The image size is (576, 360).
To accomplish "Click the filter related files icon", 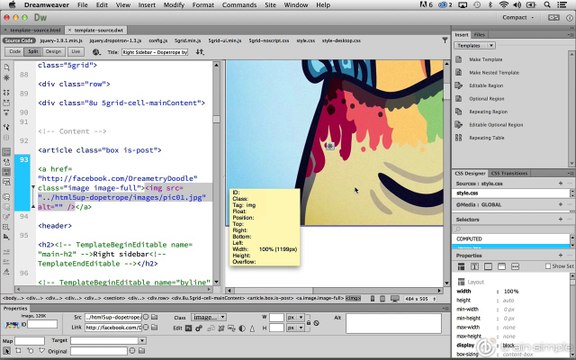I will click(445, 40).
